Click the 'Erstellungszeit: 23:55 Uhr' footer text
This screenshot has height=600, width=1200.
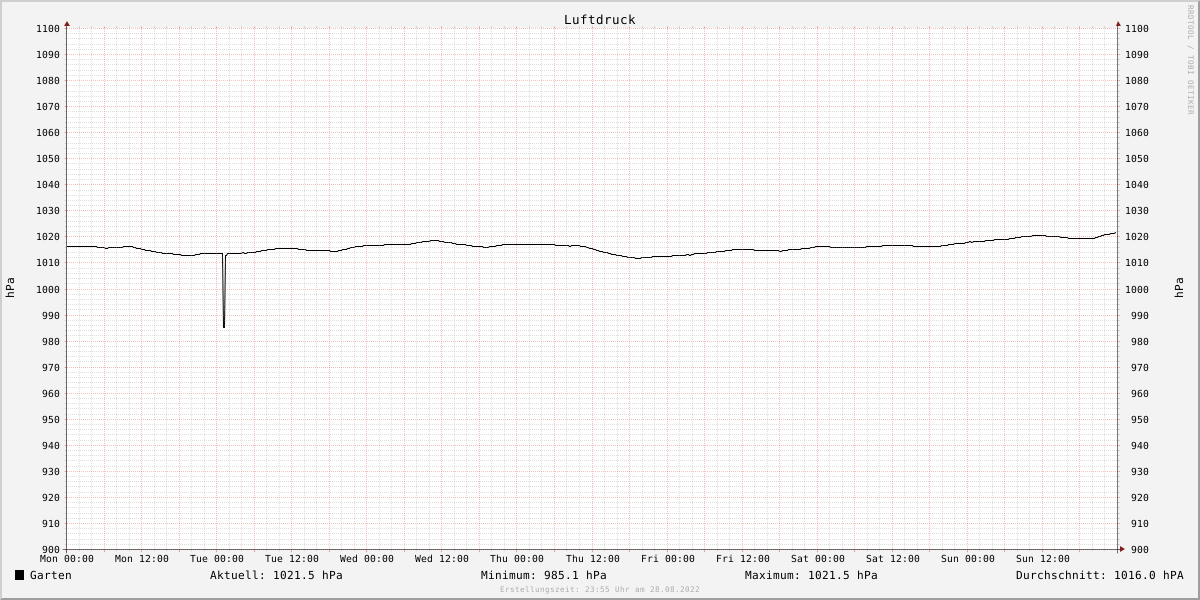point(600,589)
